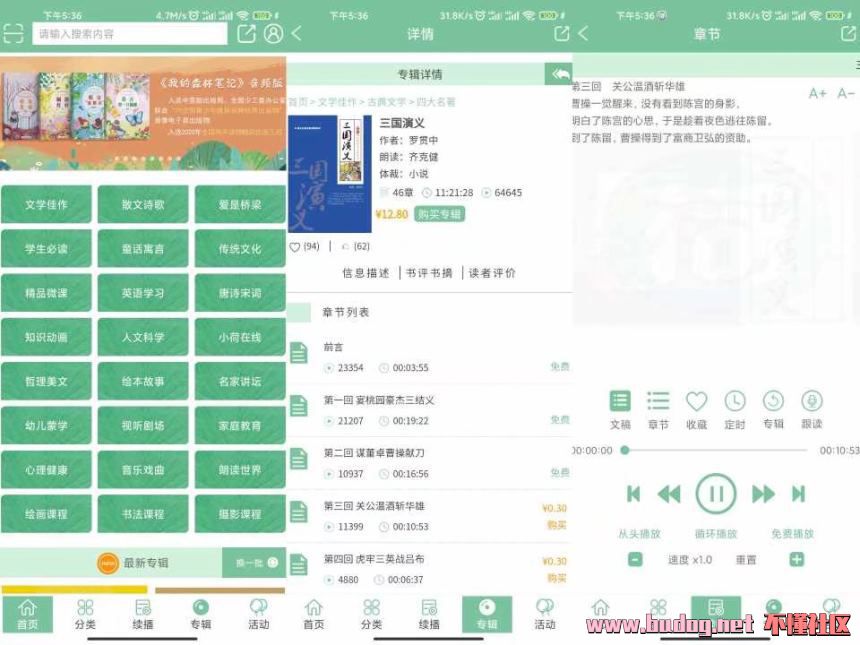Go to 分类 tab on detail screen

click(x=371, y=614)
